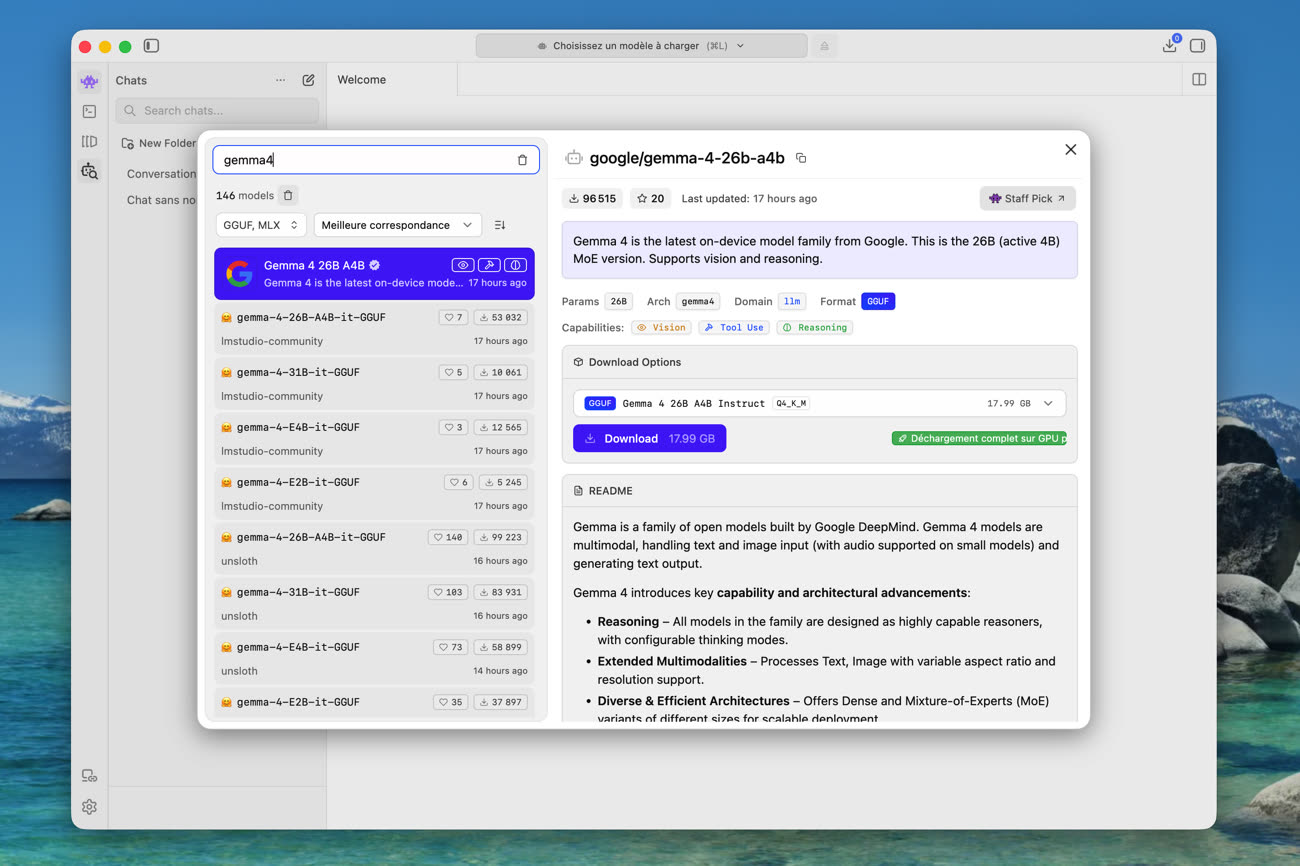1300x866 pixels.
Task: Open the sort order filter icon
Action: pyautogui.click(x=500, y=225)
